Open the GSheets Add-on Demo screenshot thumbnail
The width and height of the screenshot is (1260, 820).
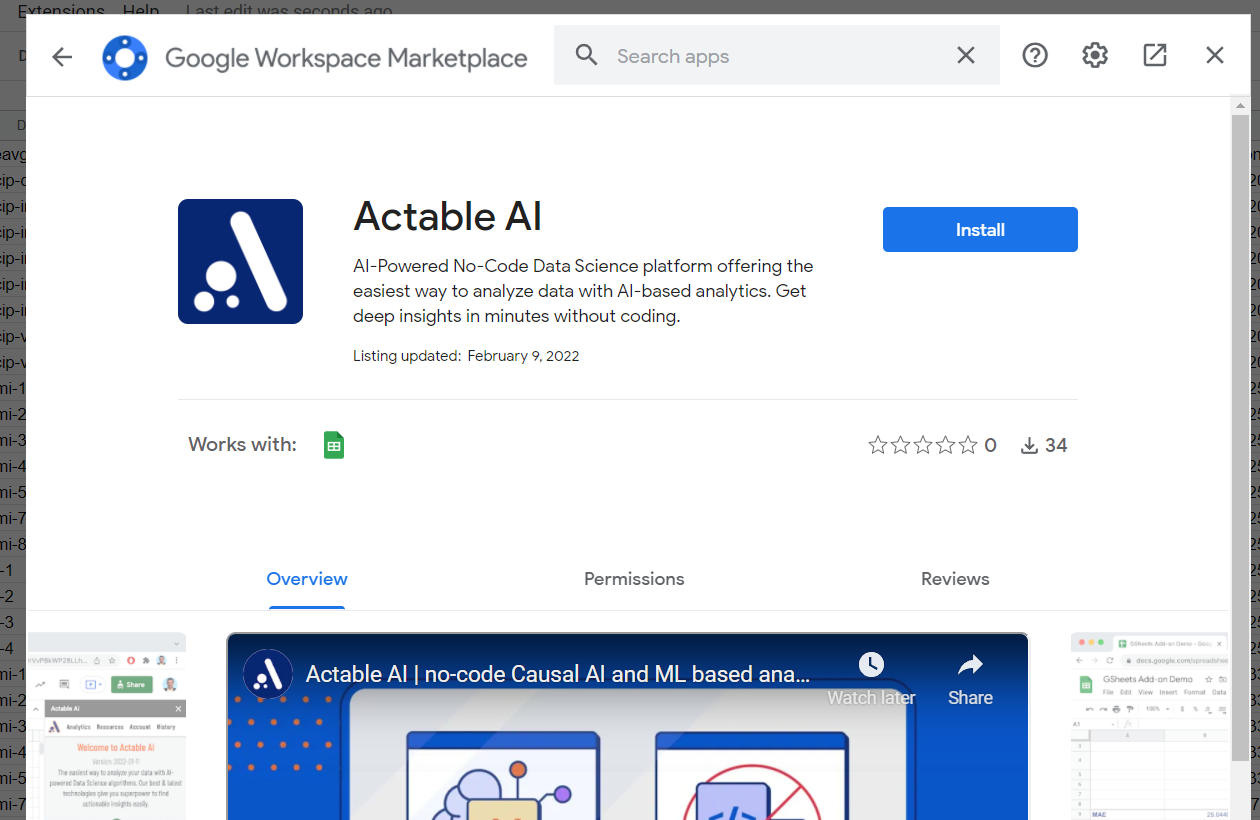[1150, 726]
